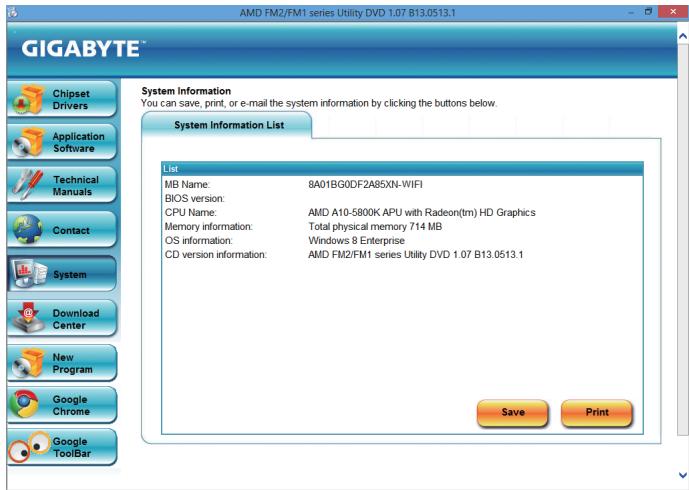Click the BIOS version label
689x490 pixels.
point(194,199)
